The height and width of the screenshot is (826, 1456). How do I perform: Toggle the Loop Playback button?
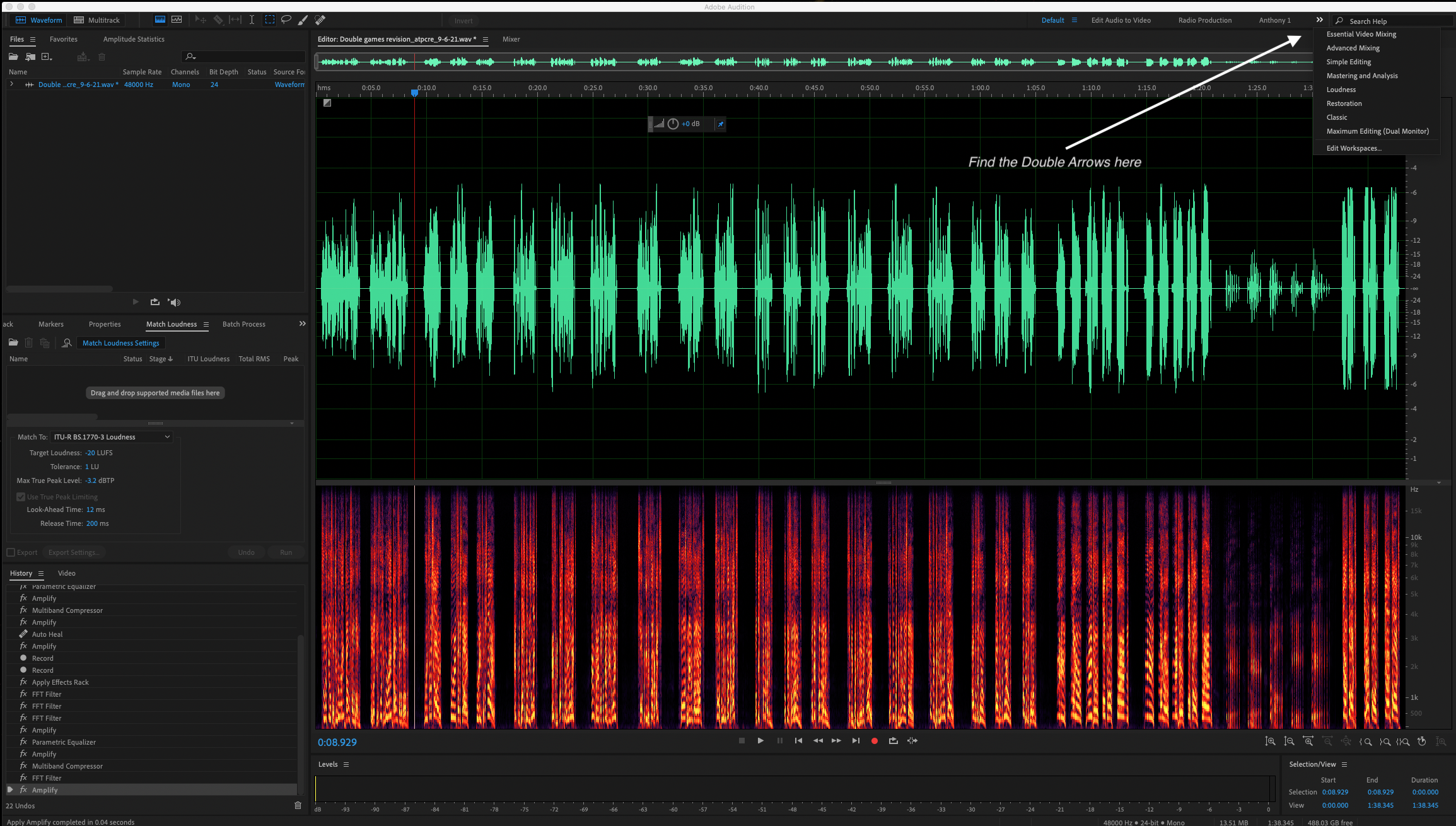tap(893, 741)
